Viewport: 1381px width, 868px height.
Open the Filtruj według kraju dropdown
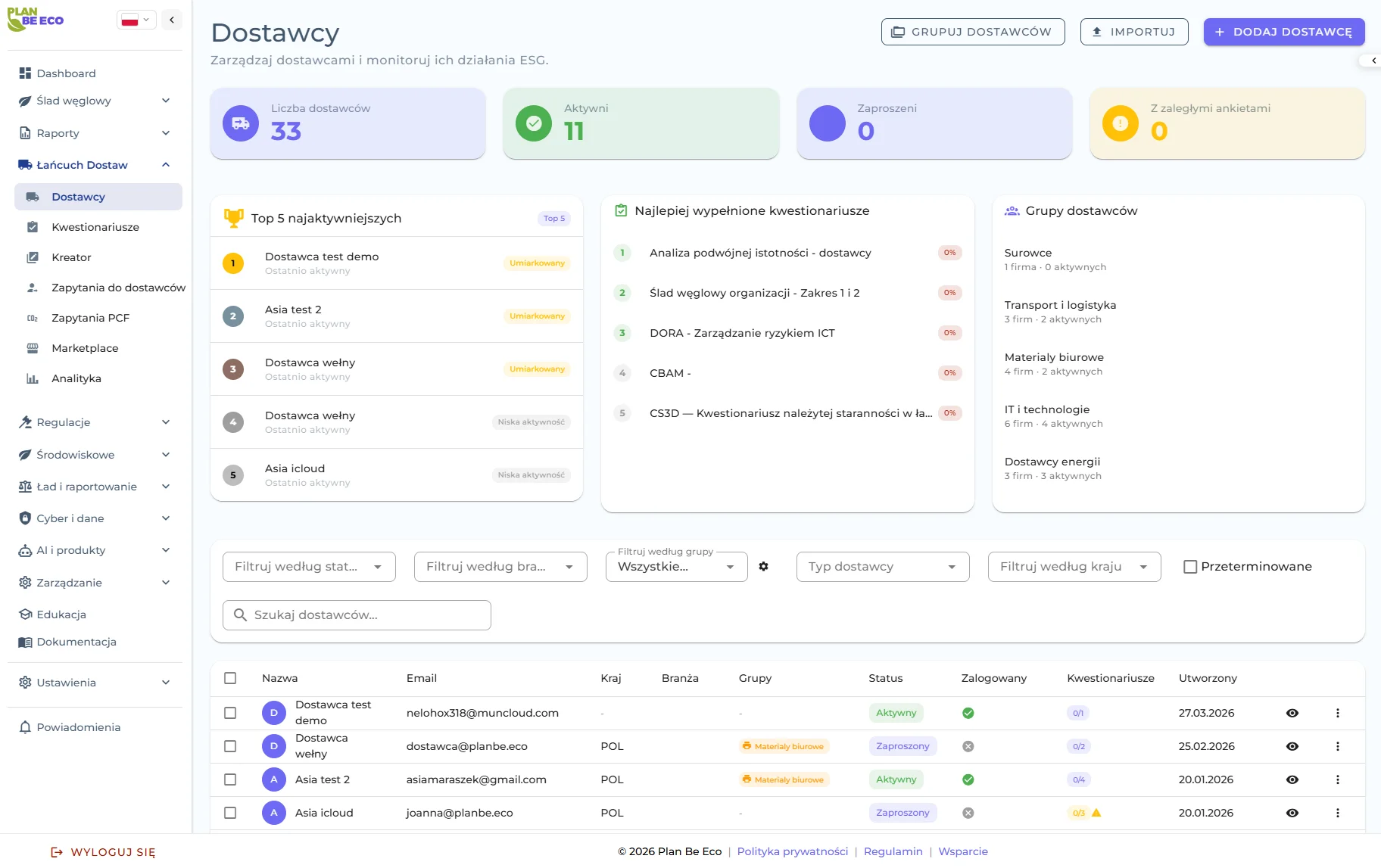[1074, 566]
